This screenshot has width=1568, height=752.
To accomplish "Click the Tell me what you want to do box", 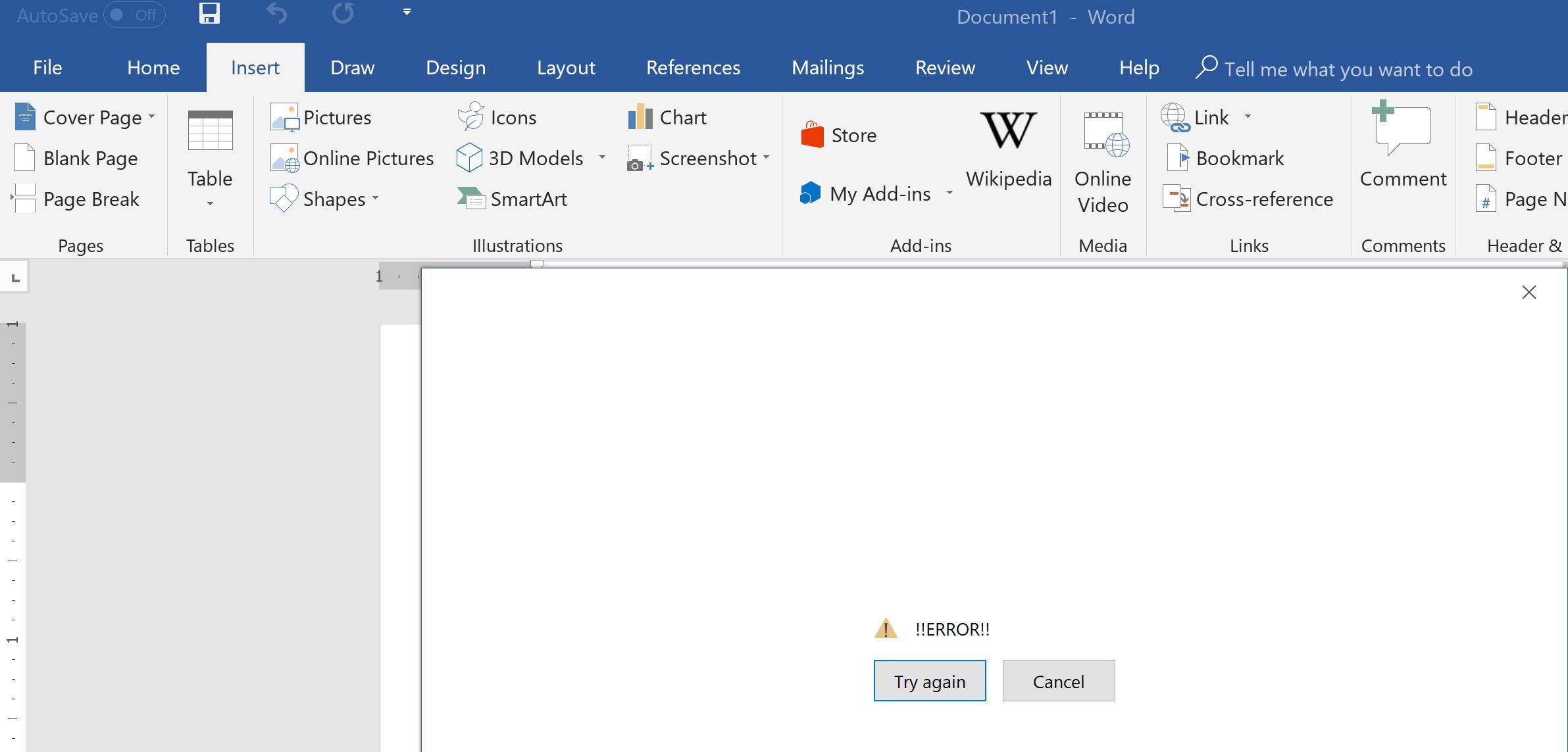I will [x=1334, y=68].
